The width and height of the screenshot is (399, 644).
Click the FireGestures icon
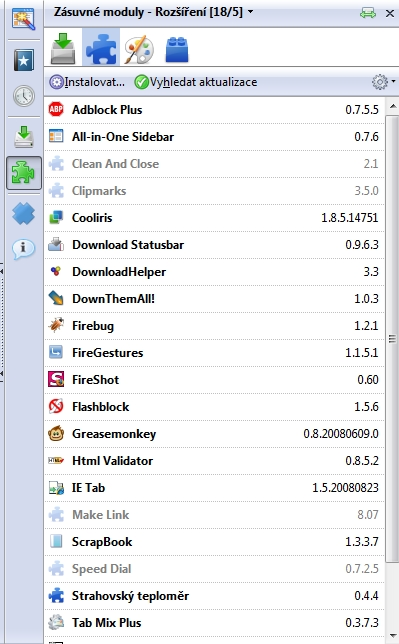point(56,352)
